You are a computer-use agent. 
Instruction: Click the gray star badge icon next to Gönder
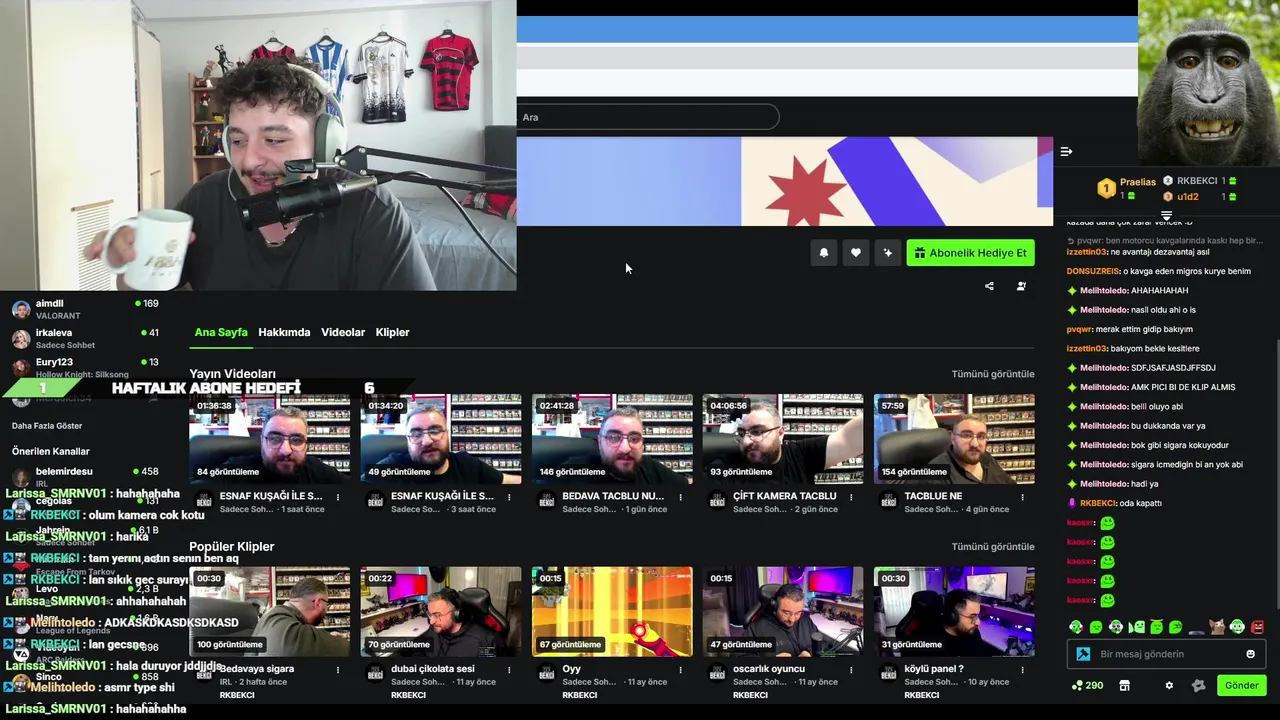pos(1199,685)
